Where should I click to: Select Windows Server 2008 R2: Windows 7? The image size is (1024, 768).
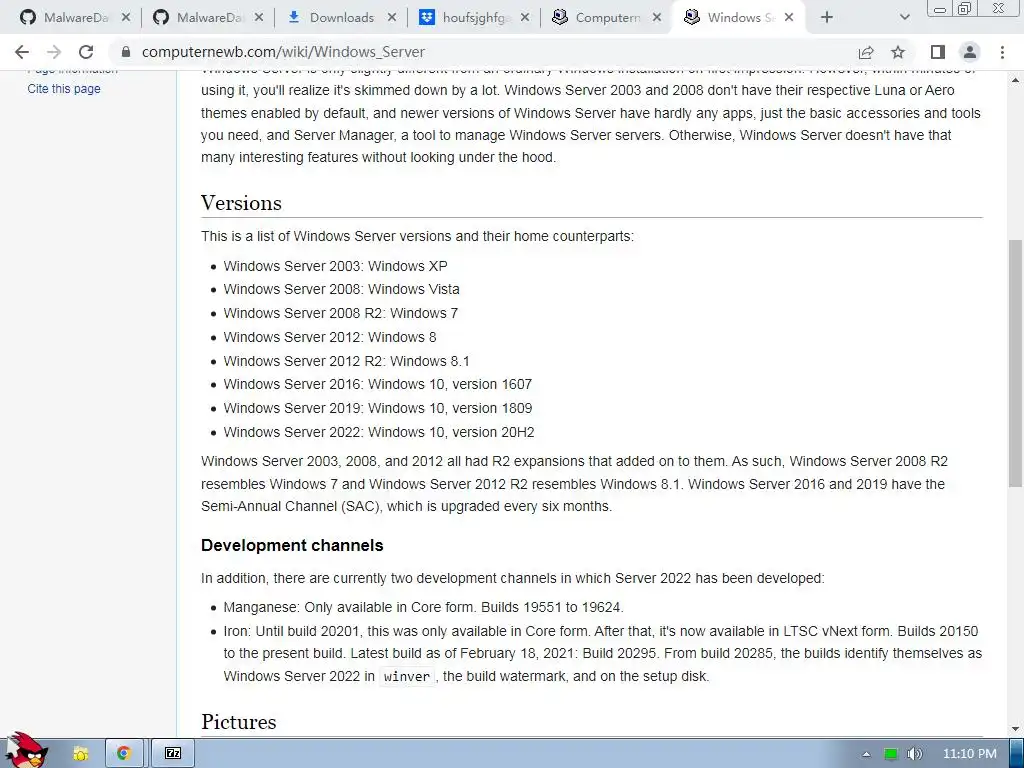(x=340, y=313)
